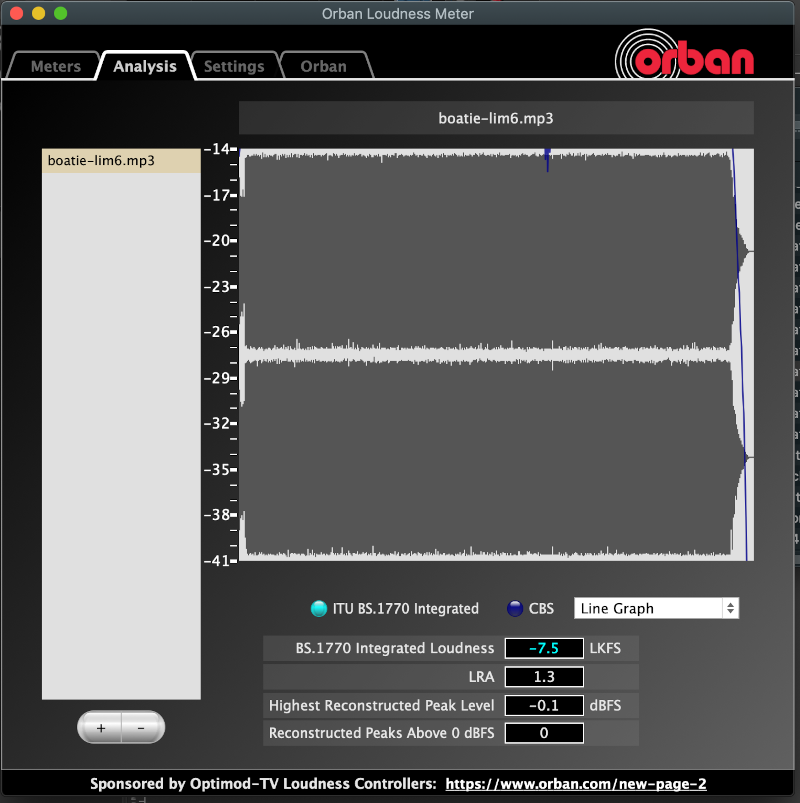Click the boatie-lim6.mp3 graph title bar
The image size is (800, 803).
pos(496,118)
